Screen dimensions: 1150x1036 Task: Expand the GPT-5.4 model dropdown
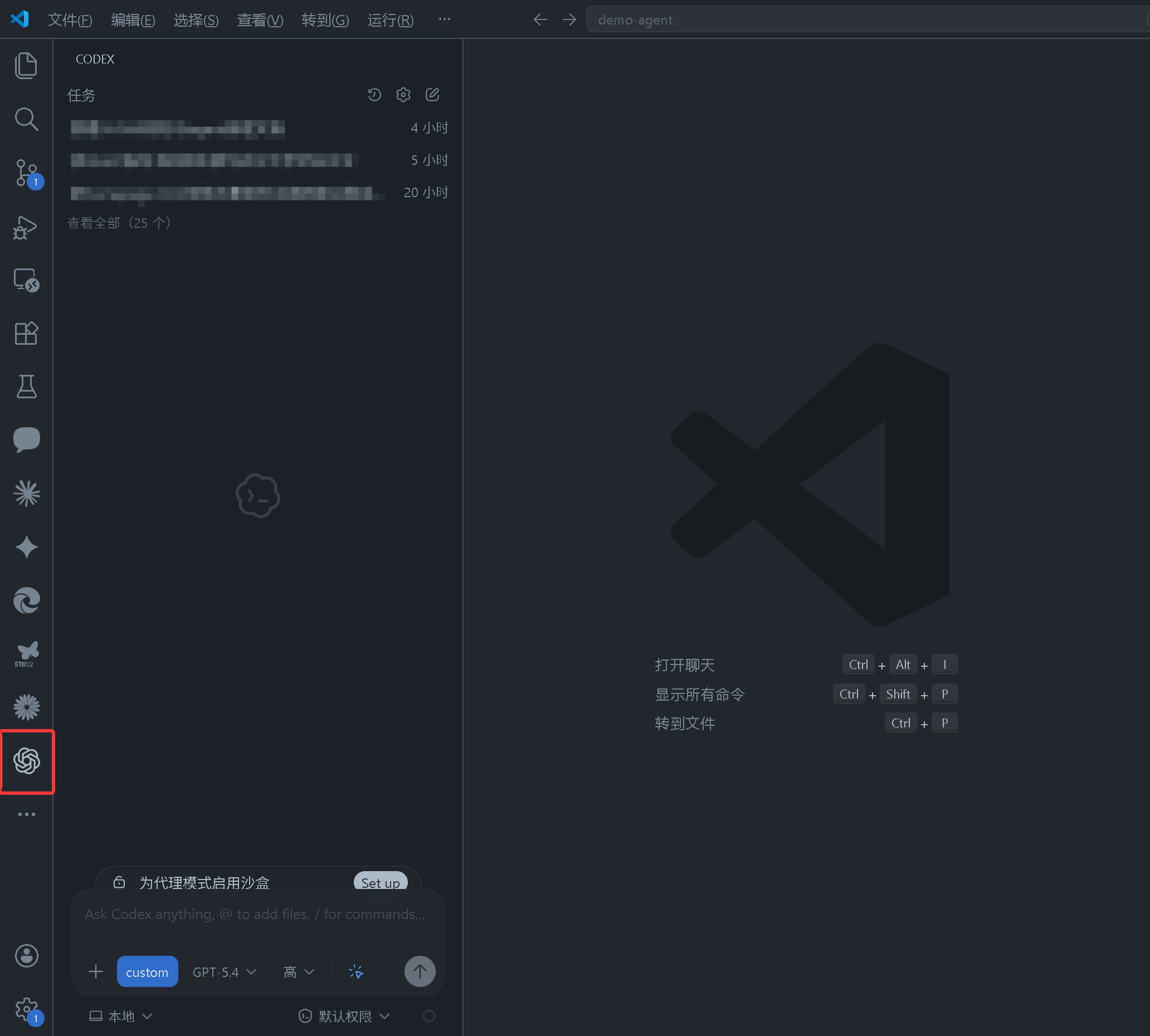(x=224, y=972)
